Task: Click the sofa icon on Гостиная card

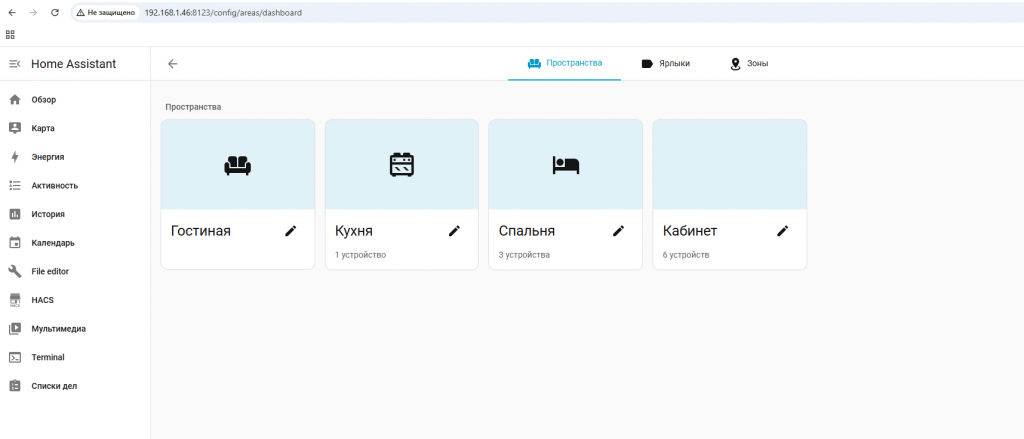Action: click(x=238, y=165)
